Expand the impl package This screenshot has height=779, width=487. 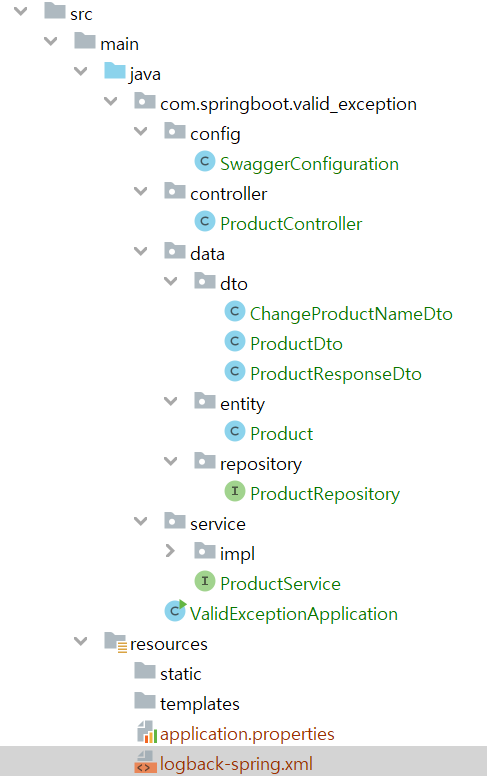pyautogui.click(x=170, y=551)
